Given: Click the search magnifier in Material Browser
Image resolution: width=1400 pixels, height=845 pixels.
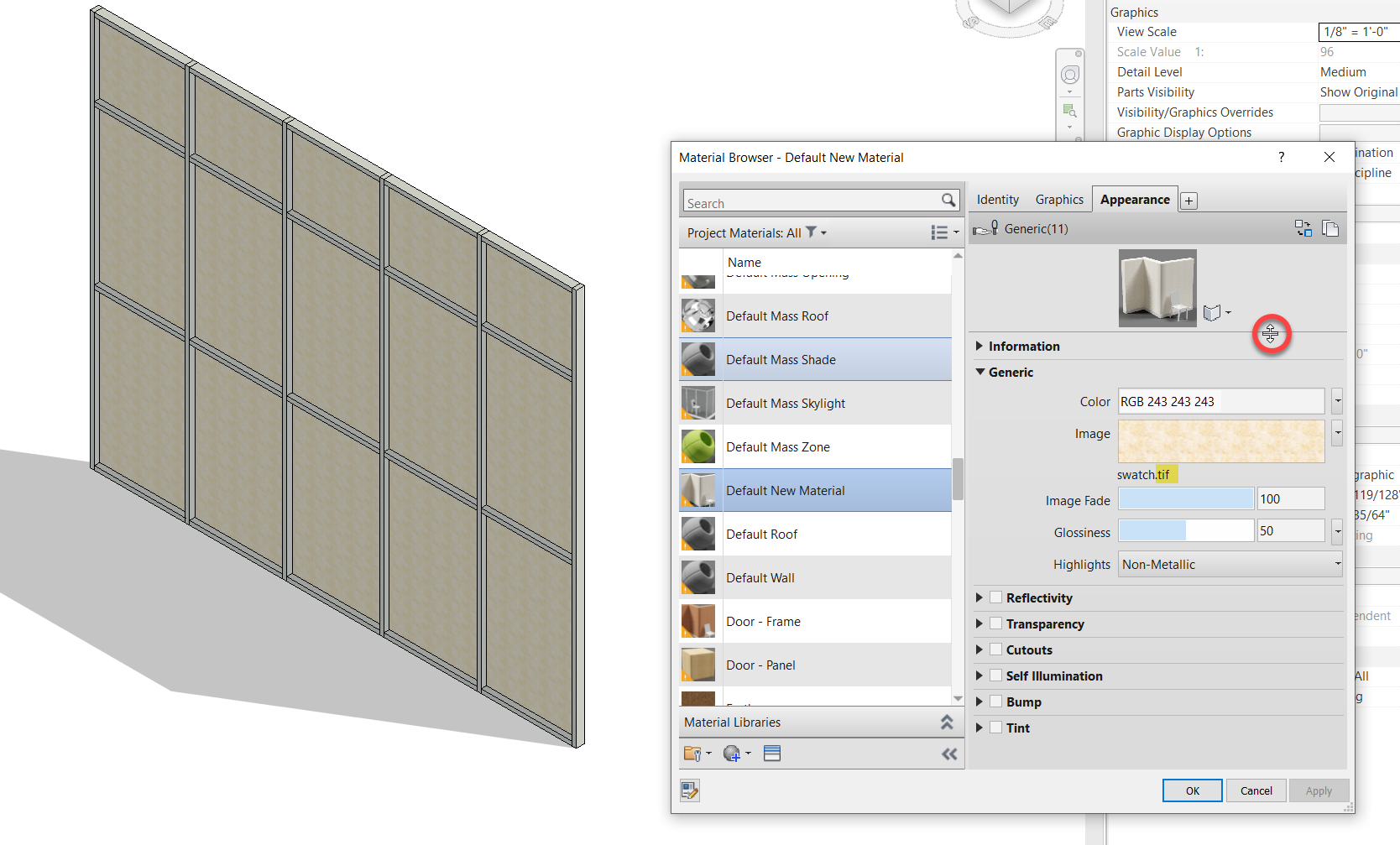Looking at the screenshot, I should click(x=948, y=201).
